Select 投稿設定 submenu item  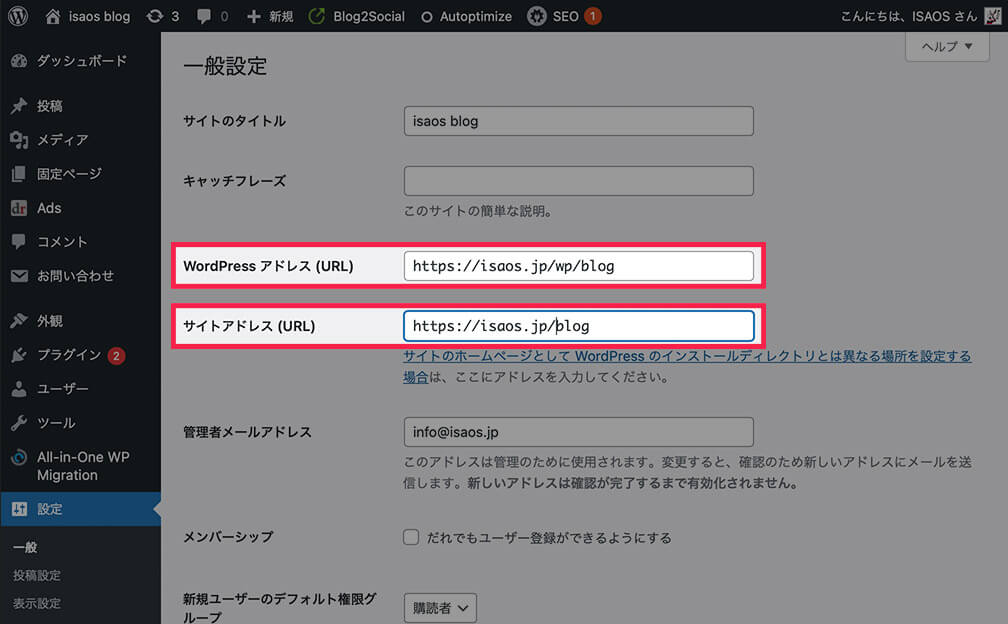37,575
